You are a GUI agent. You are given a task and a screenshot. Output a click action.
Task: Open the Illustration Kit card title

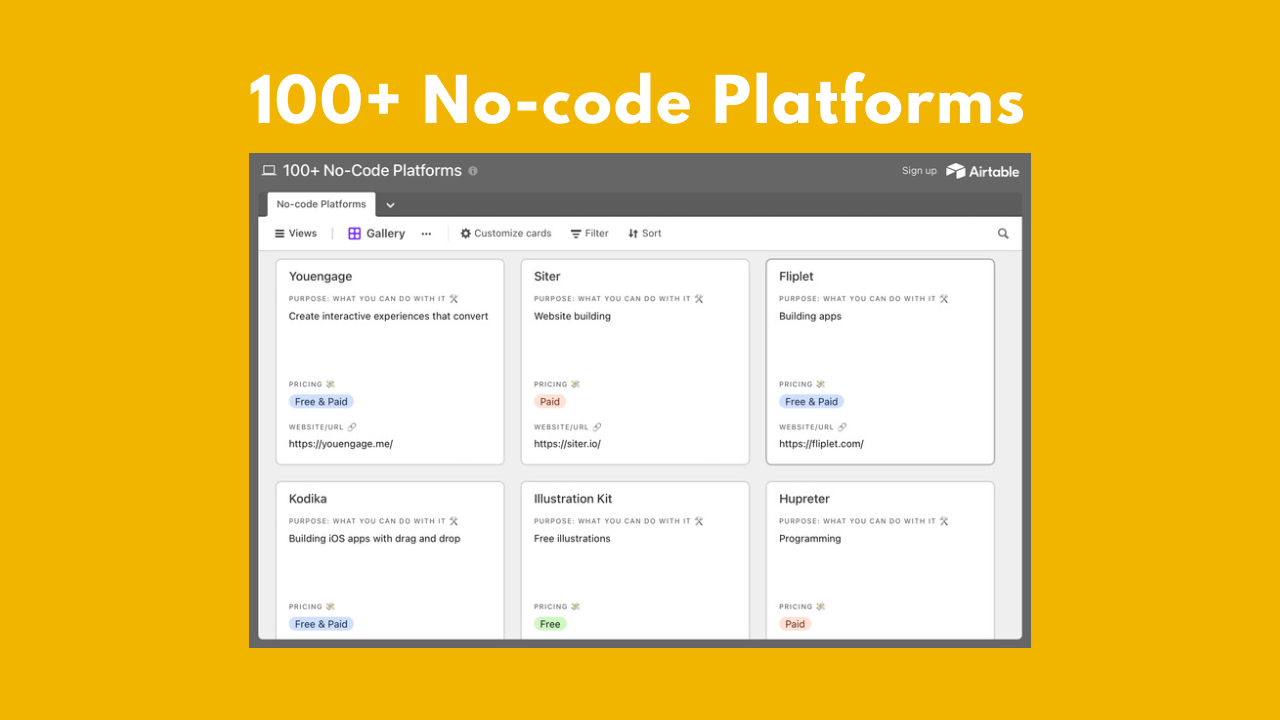573,499
